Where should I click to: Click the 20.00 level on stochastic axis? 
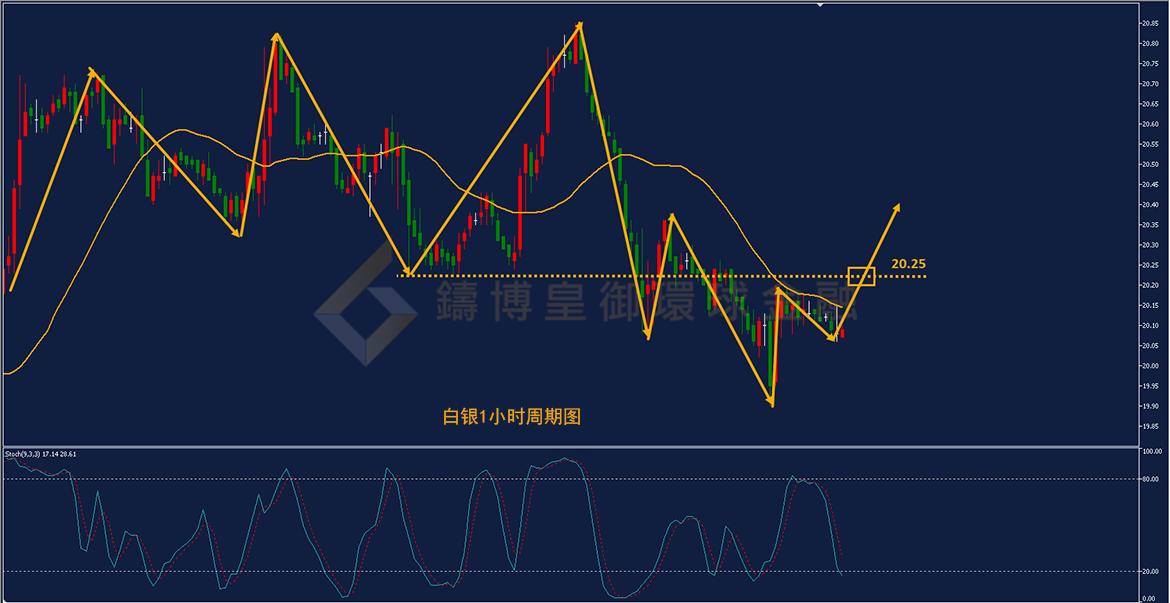click(1151, 572)
